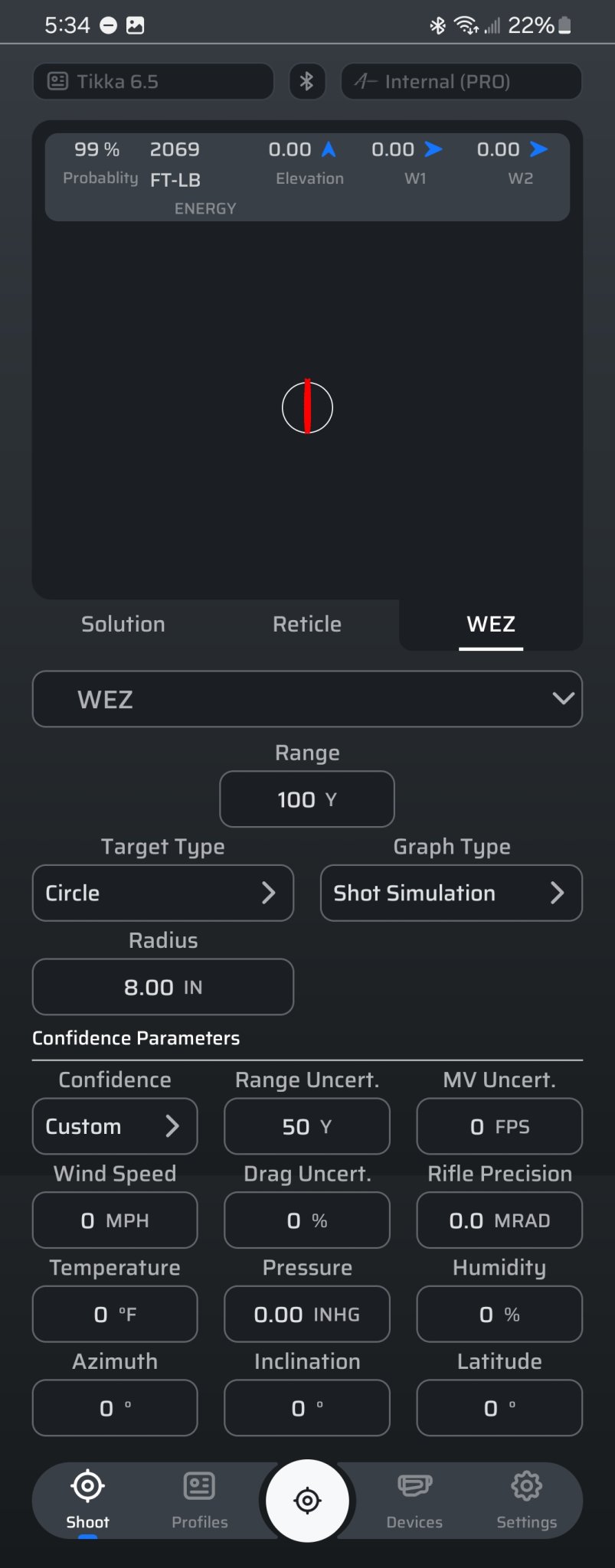Edit the Radius 8.00 IN field
The height and width of the screenshot is (1568, 615).
[x=163, y=987]
